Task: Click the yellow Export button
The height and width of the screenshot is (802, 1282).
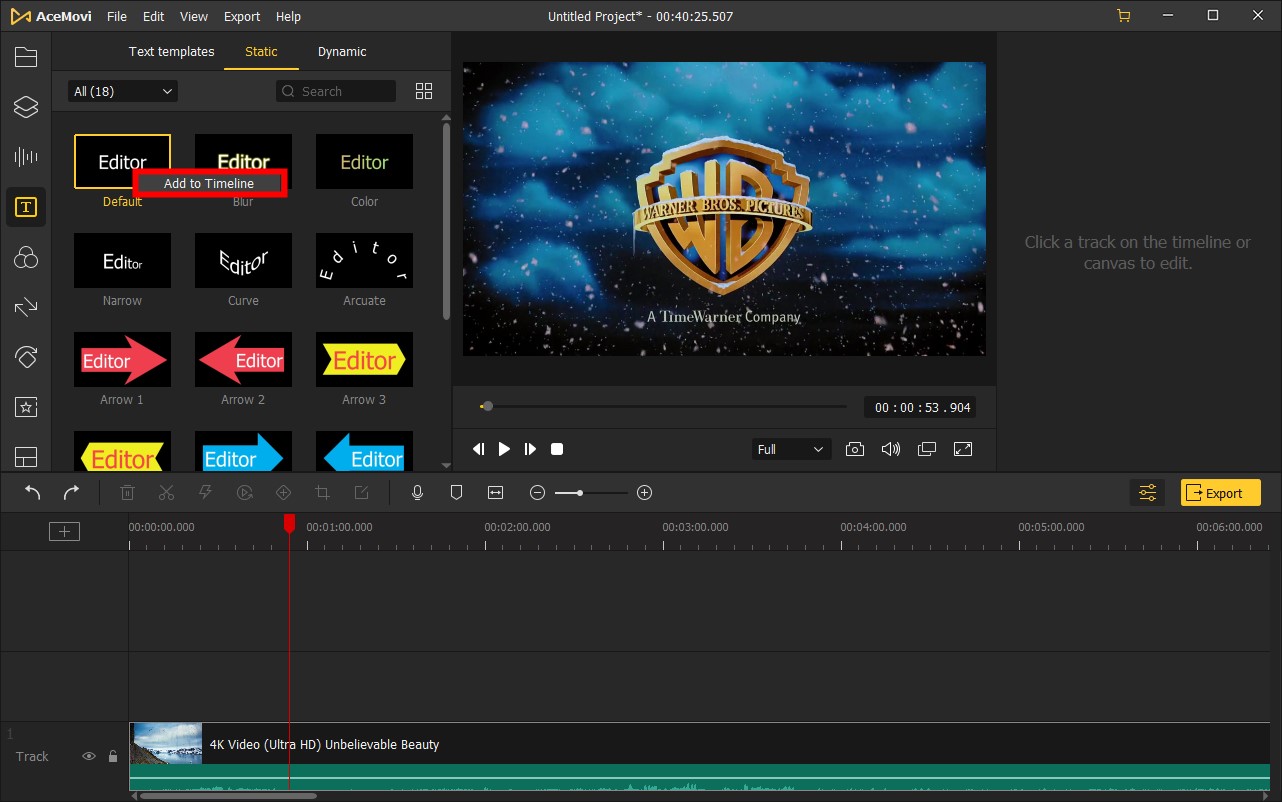Action: pyautogui.click(x=1220, y=493)
